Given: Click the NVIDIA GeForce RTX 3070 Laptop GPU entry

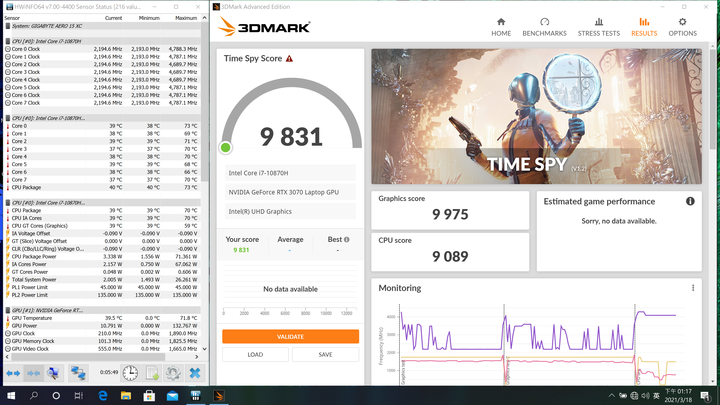Looking at the screenshot, I should click(290, 192).
